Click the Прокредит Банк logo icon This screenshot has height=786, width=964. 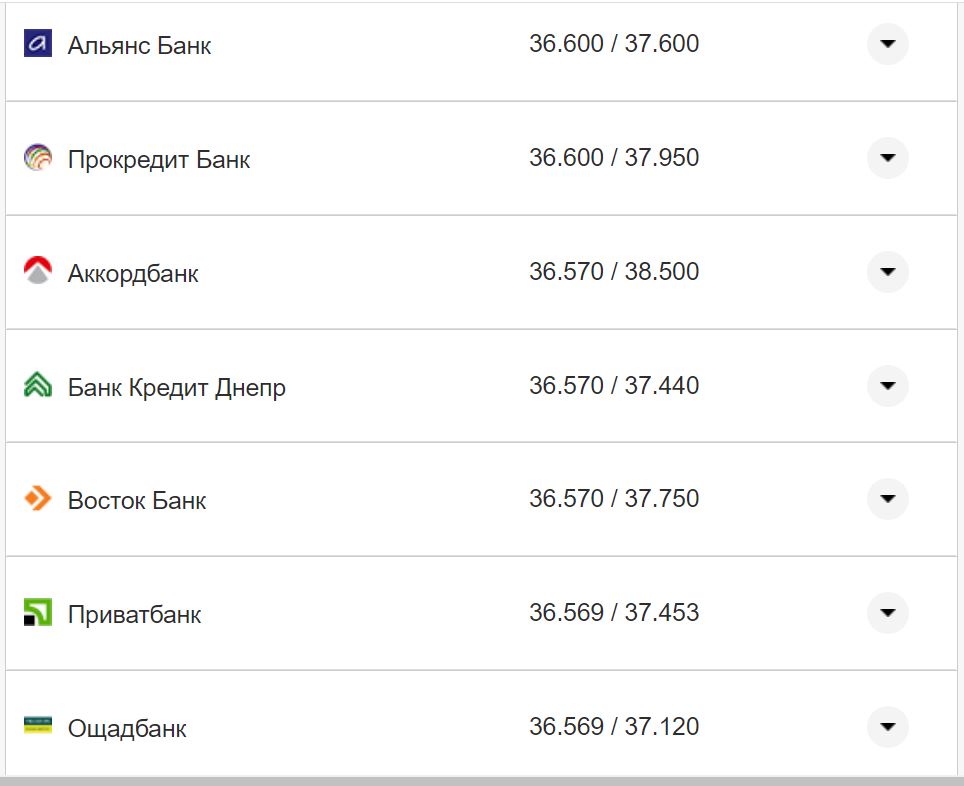pos(38,158)
